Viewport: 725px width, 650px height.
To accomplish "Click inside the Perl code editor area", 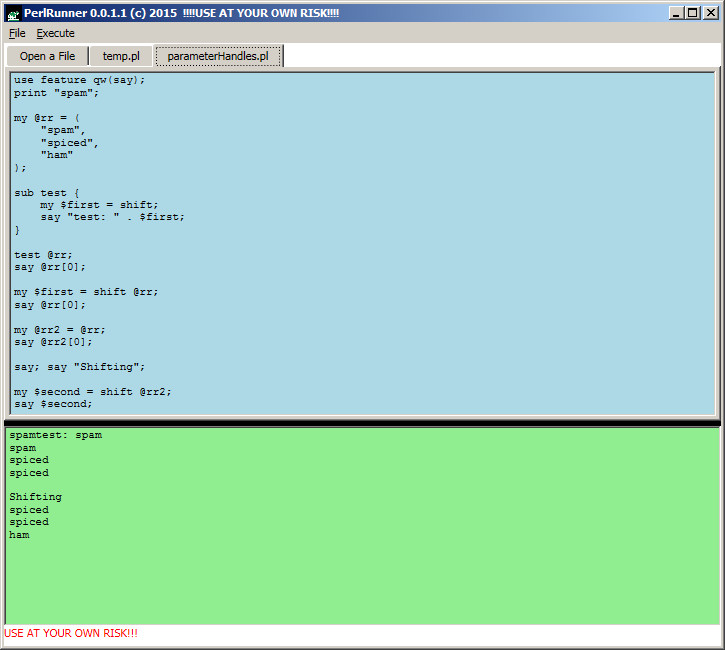I will click(x=362, y=244).
